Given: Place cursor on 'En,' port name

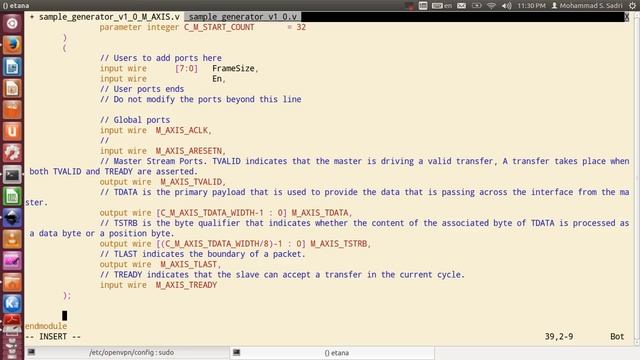Looking at the screenshot, I should [219, 79].
